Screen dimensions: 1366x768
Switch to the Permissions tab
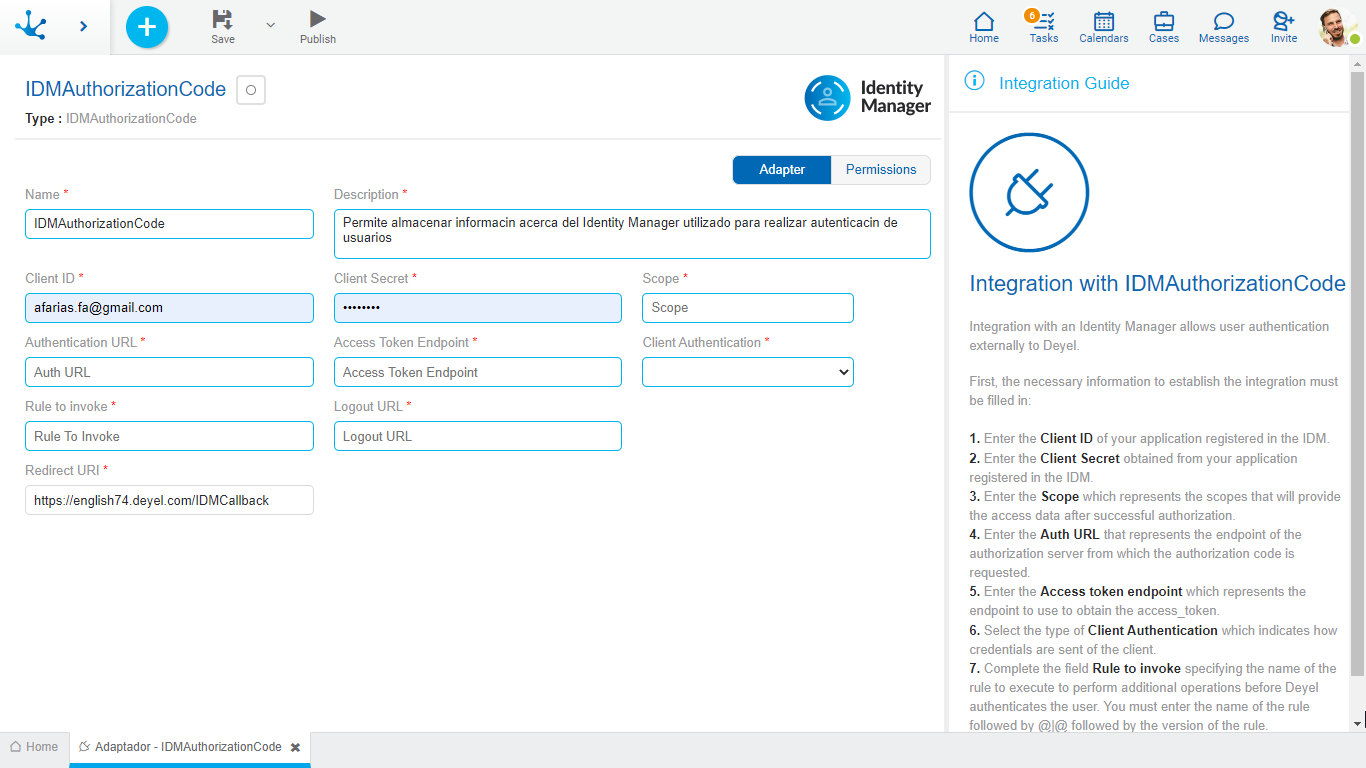[x=880, y=170]
